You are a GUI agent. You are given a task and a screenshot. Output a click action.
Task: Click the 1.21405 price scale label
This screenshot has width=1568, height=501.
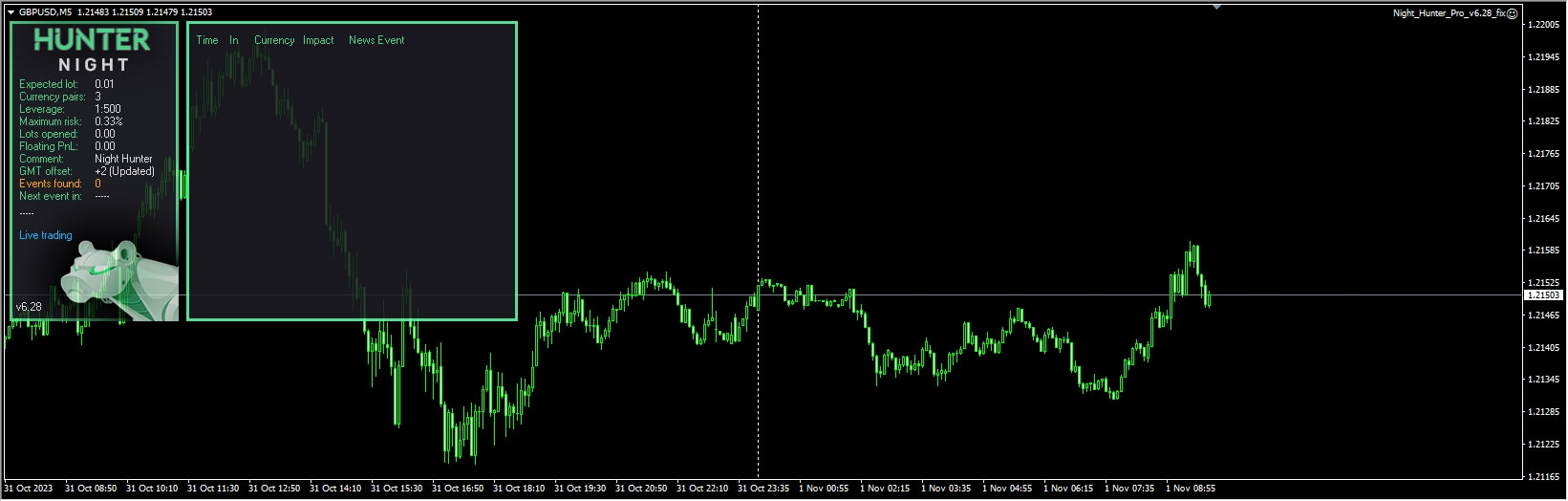point(1544,348)
